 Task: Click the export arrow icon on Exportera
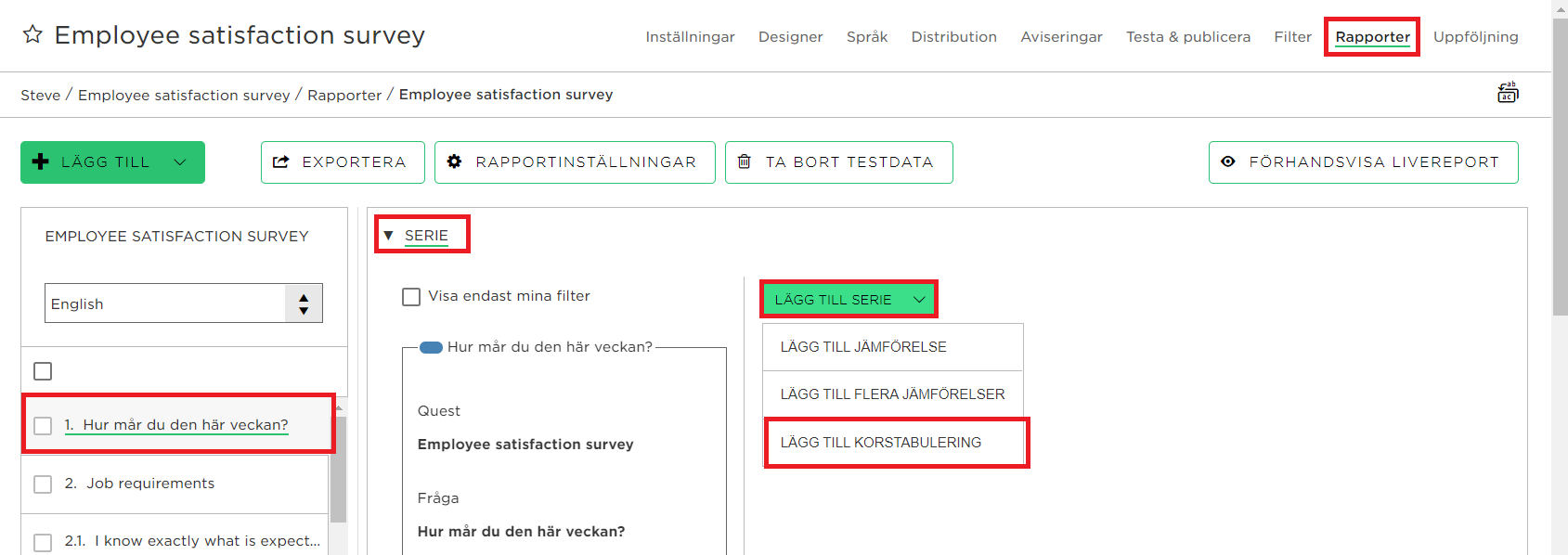pyautogui.click(x=280, y=161)
